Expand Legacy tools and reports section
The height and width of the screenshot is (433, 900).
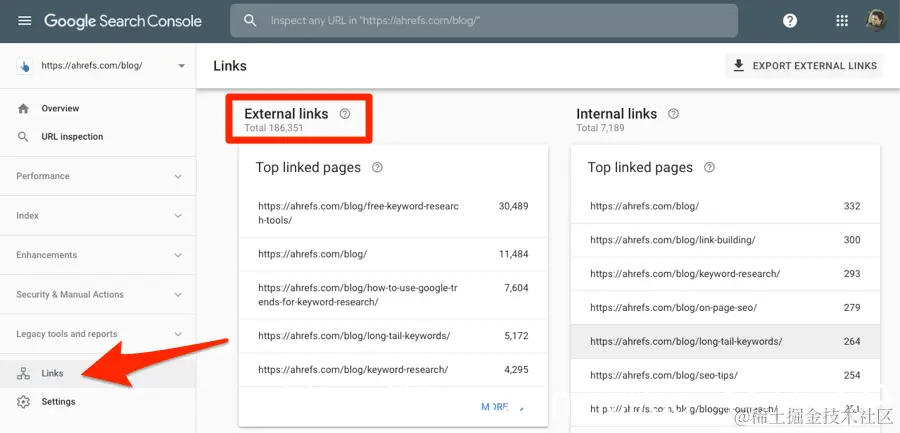click(x=178, y=334)
